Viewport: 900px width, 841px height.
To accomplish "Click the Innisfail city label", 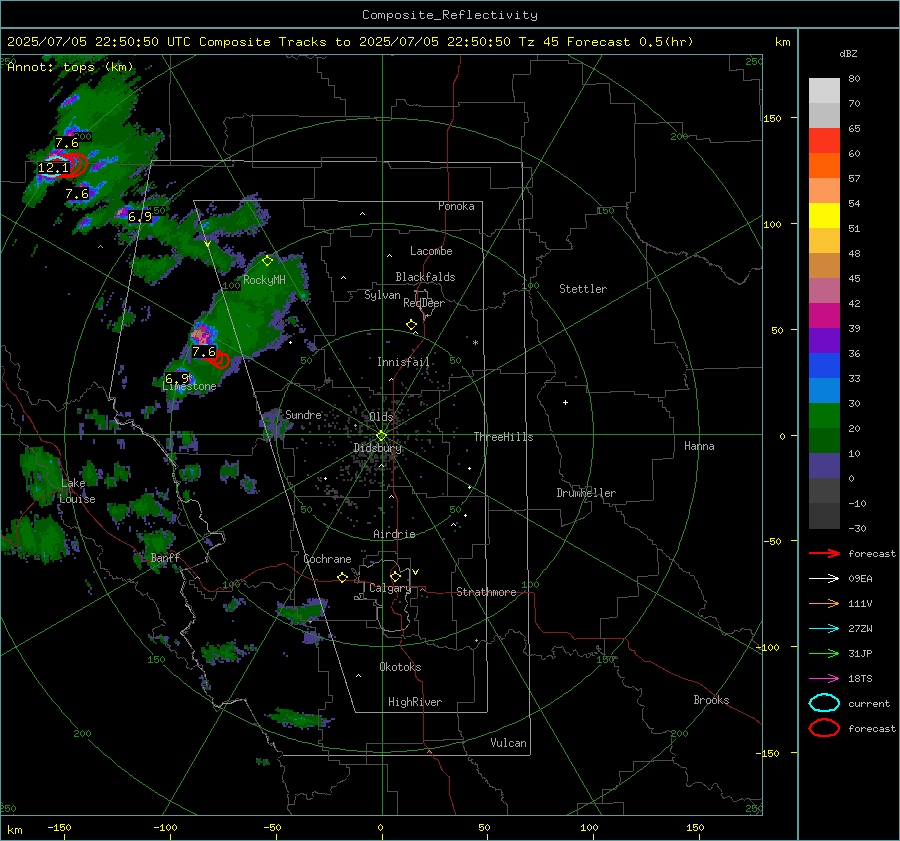I will pyautogui.click(x=404, y=362).
